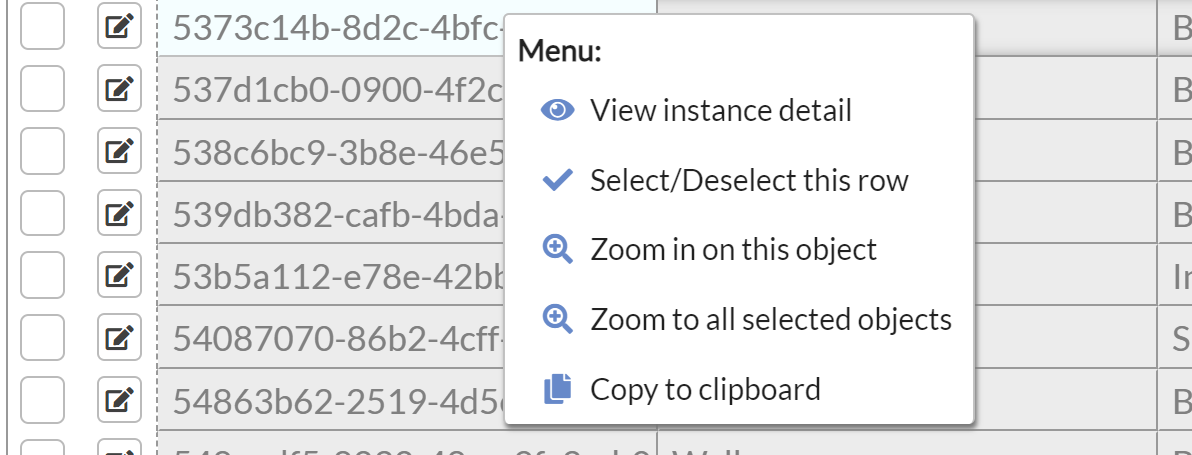The width and height of the screenshot is (1192, 455).
Task: Choose Copy to clipboard from menu
Action: tap(705, 388)
